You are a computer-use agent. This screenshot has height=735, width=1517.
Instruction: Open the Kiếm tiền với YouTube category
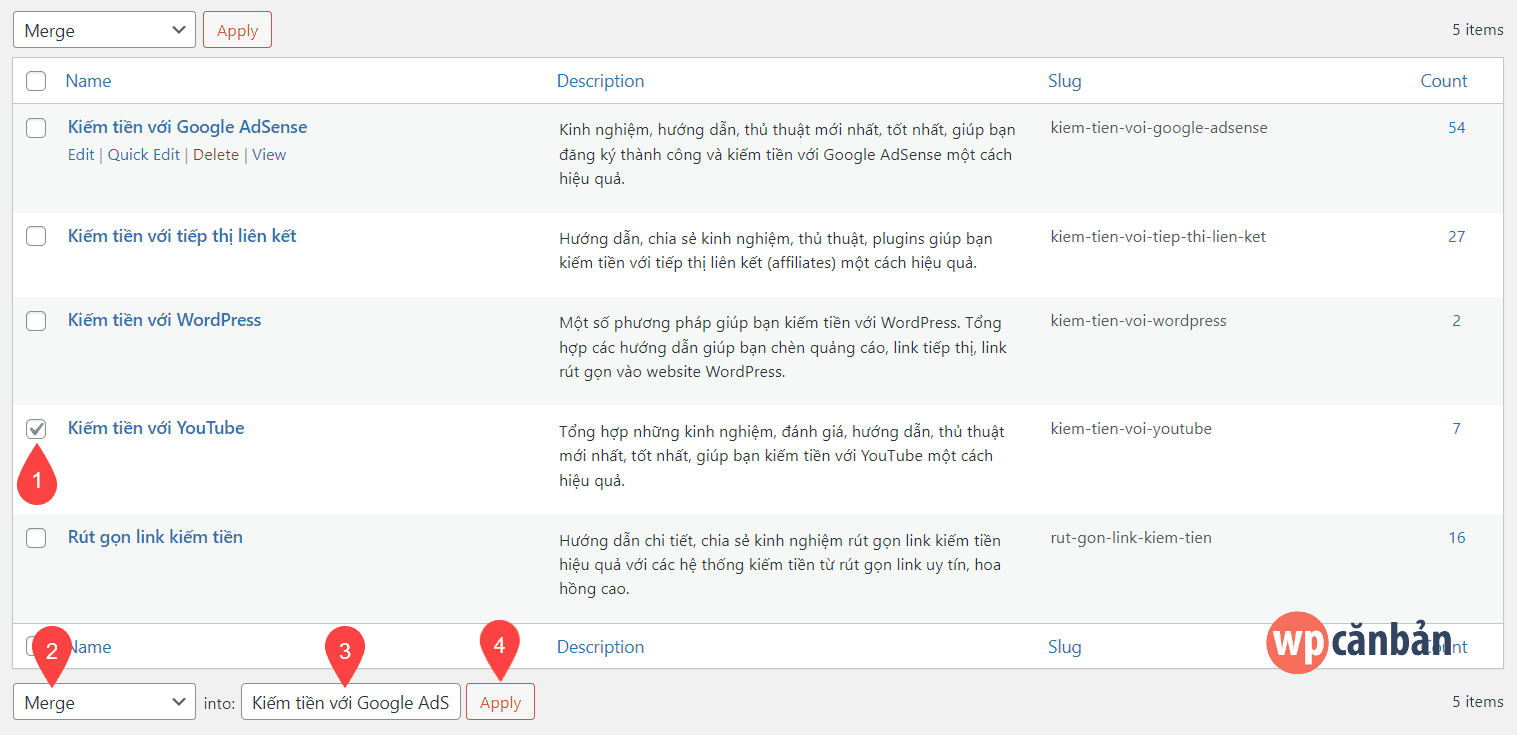coord(156,428)
